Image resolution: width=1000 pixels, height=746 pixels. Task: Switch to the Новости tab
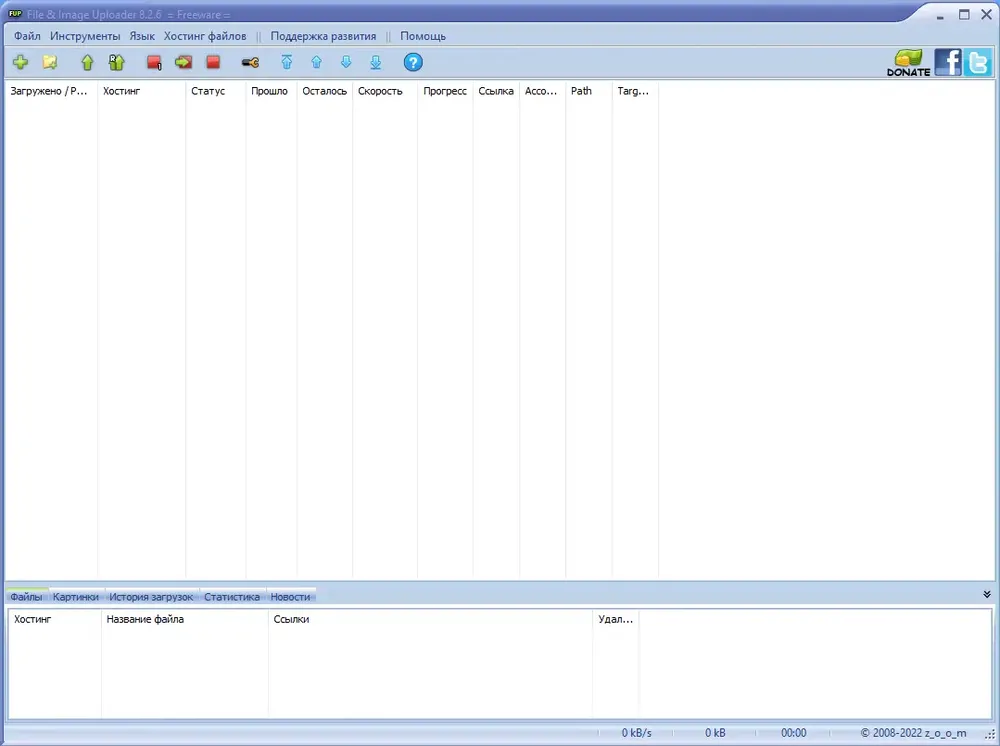(x=290, y=597)
